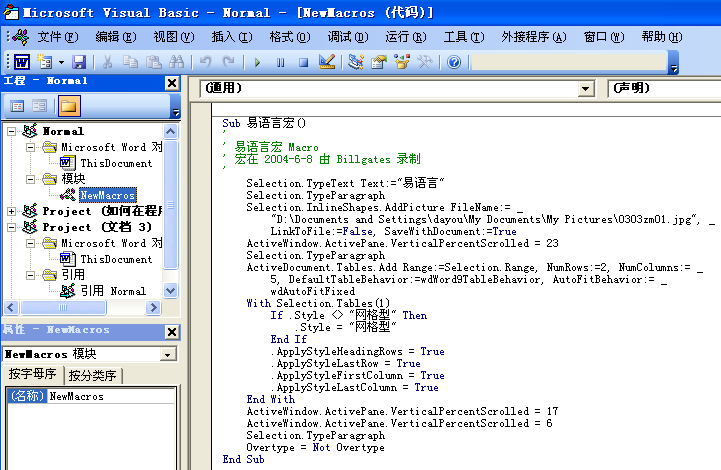Close the 工程 - Normal project panel
The image size is (721, 470).
click(x=172, y=83)
